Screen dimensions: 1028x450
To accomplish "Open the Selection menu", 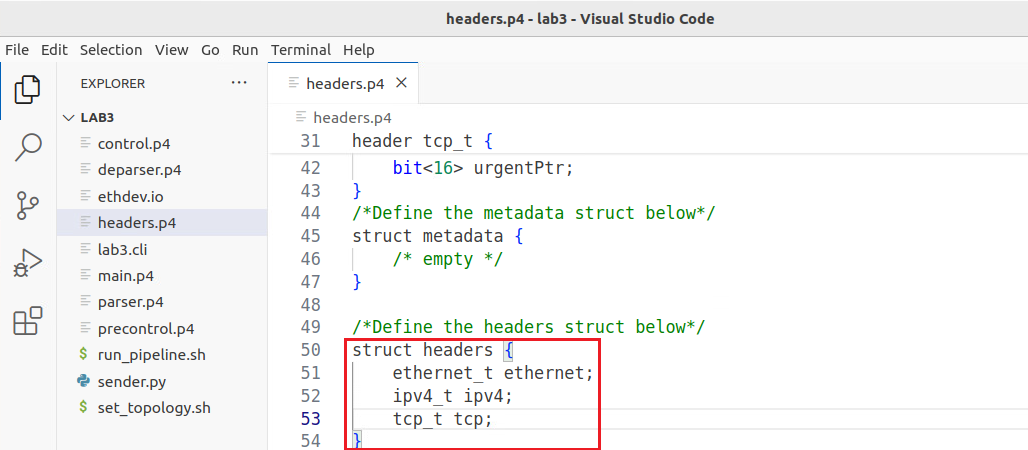I will 111,50.
